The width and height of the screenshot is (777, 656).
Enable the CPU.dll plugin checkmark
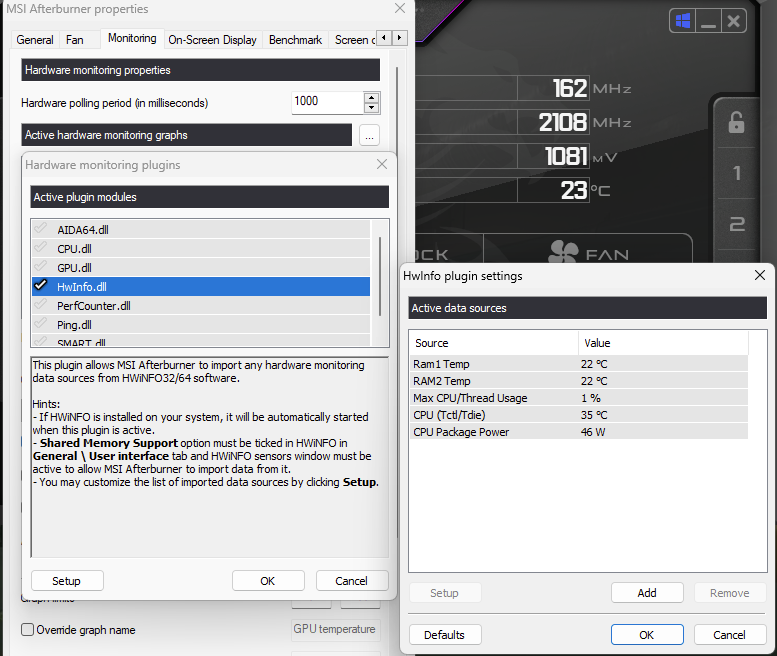pos(41,247)
